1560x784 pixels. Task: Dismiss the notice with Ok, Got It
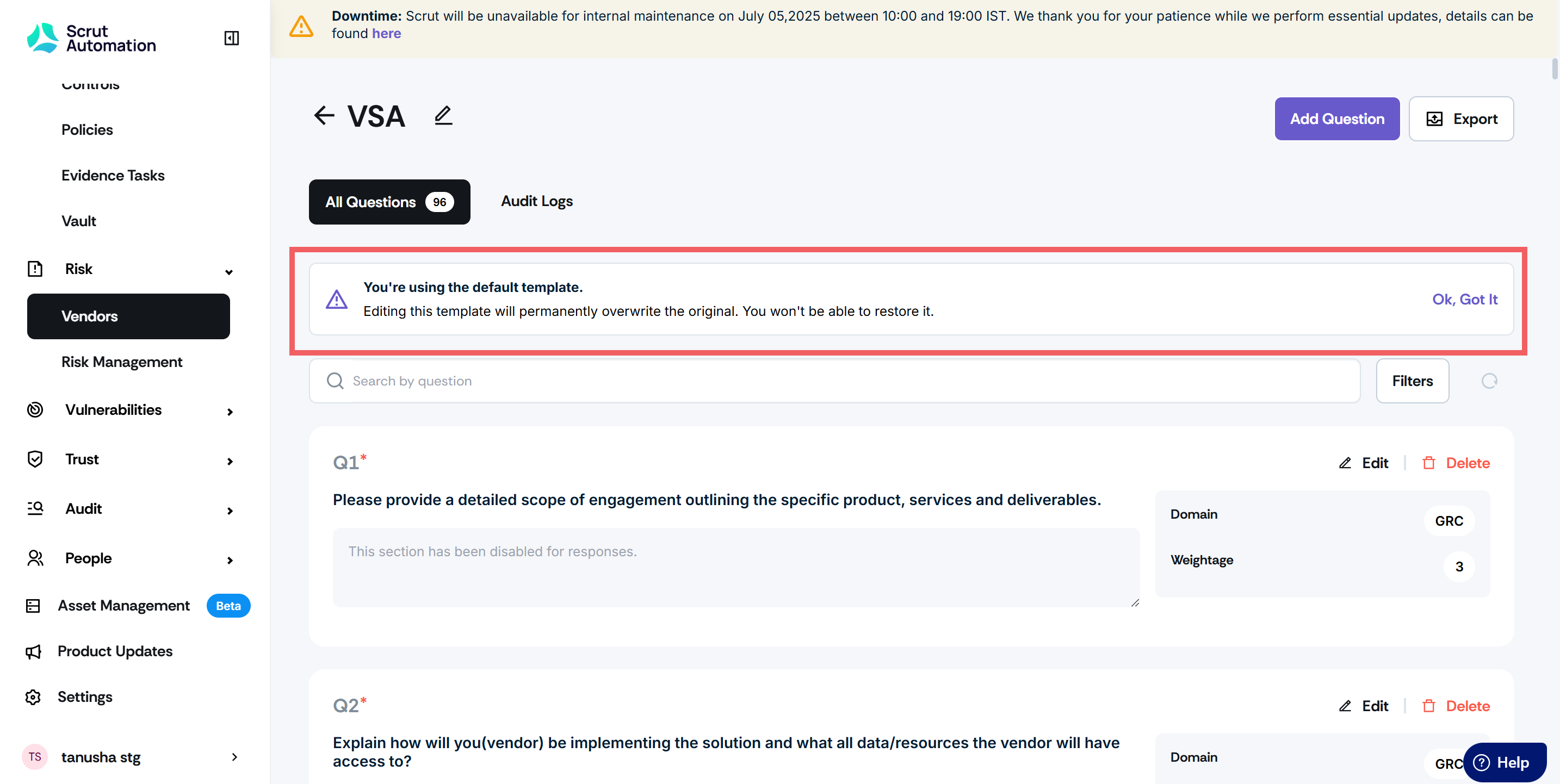(1464, 299)
